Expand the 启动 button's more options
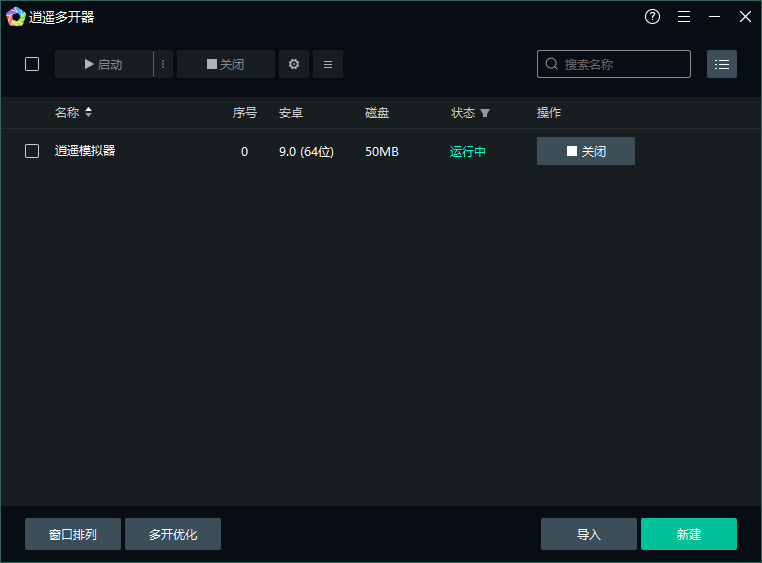Image resolution: width=762 pixels, height=563 pixels. (163, 64)
